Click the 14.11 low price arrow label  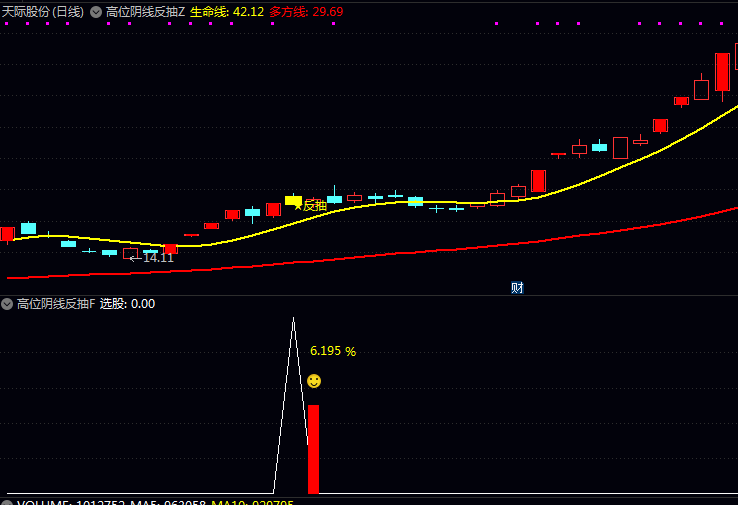click(152, 258)
